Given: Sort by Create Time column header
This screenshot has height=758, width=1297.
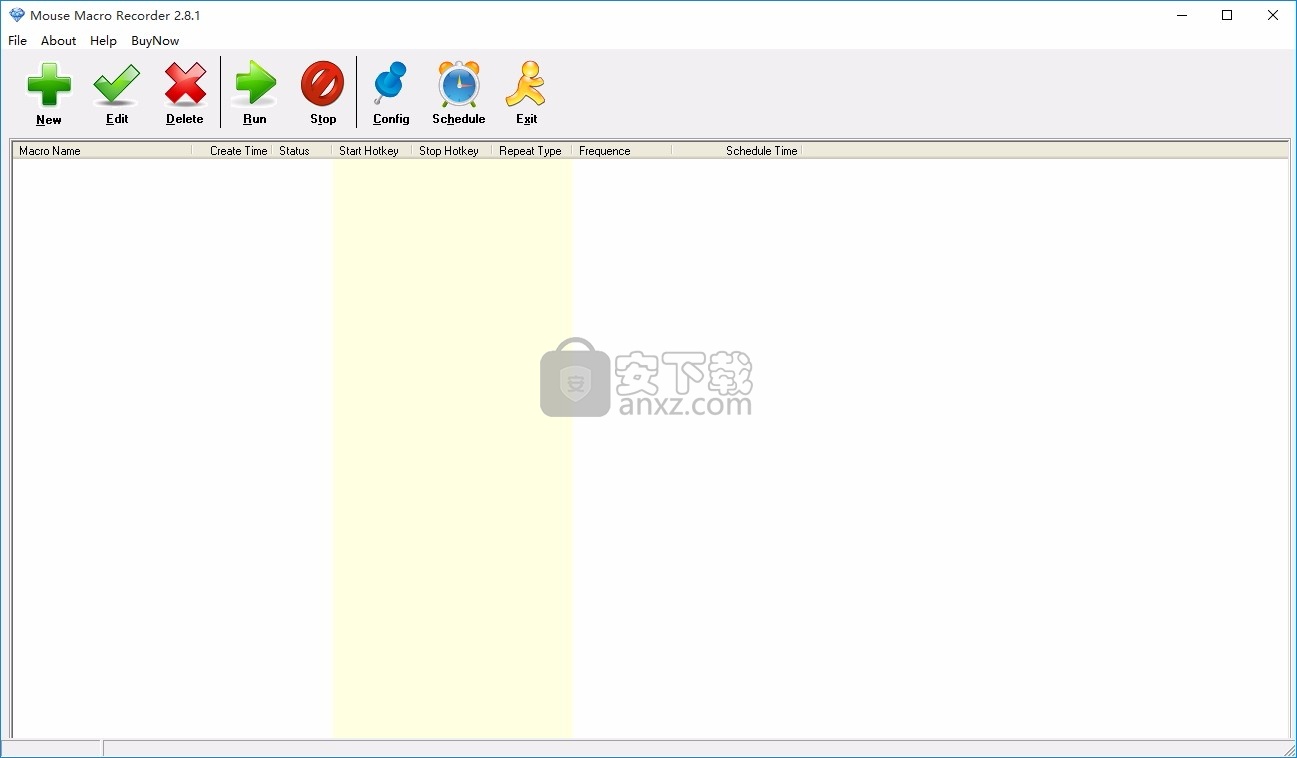Looking at the screenshot, I should tap(231, 151).
